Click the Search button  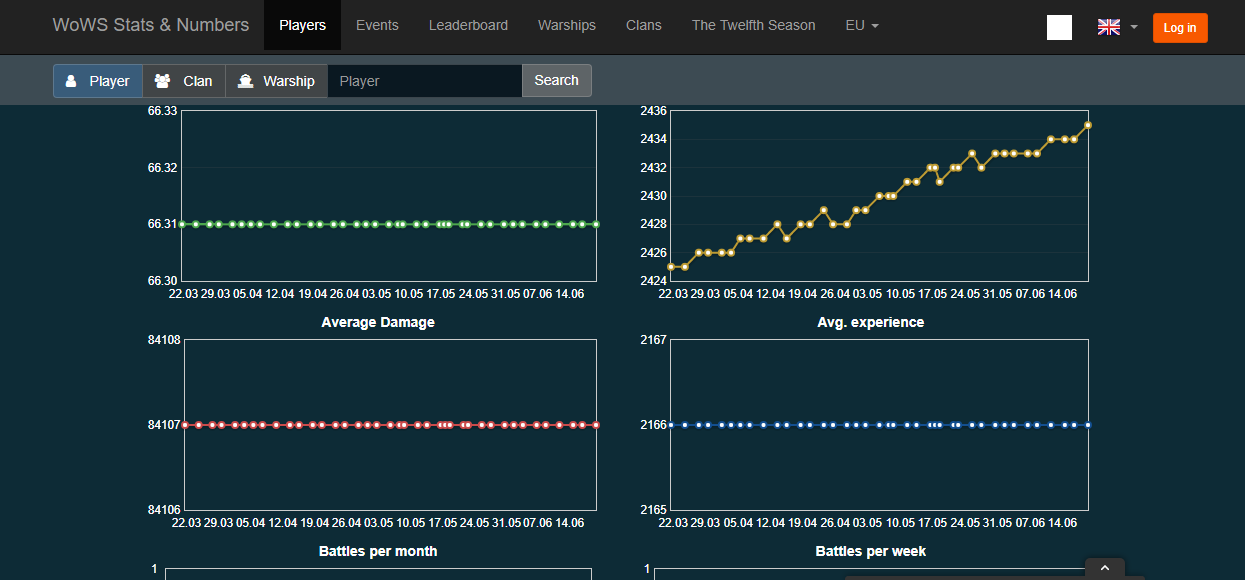pyautogui.click(x=557, y=81)
